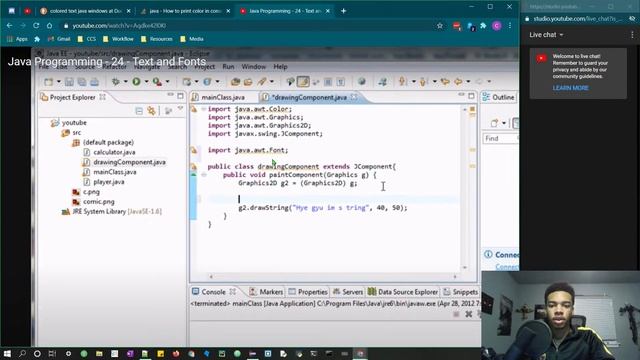640x360 pixels.
Task: Open the dropdown arrow next to Eclipse Debug button
Action: pos(125,82)
